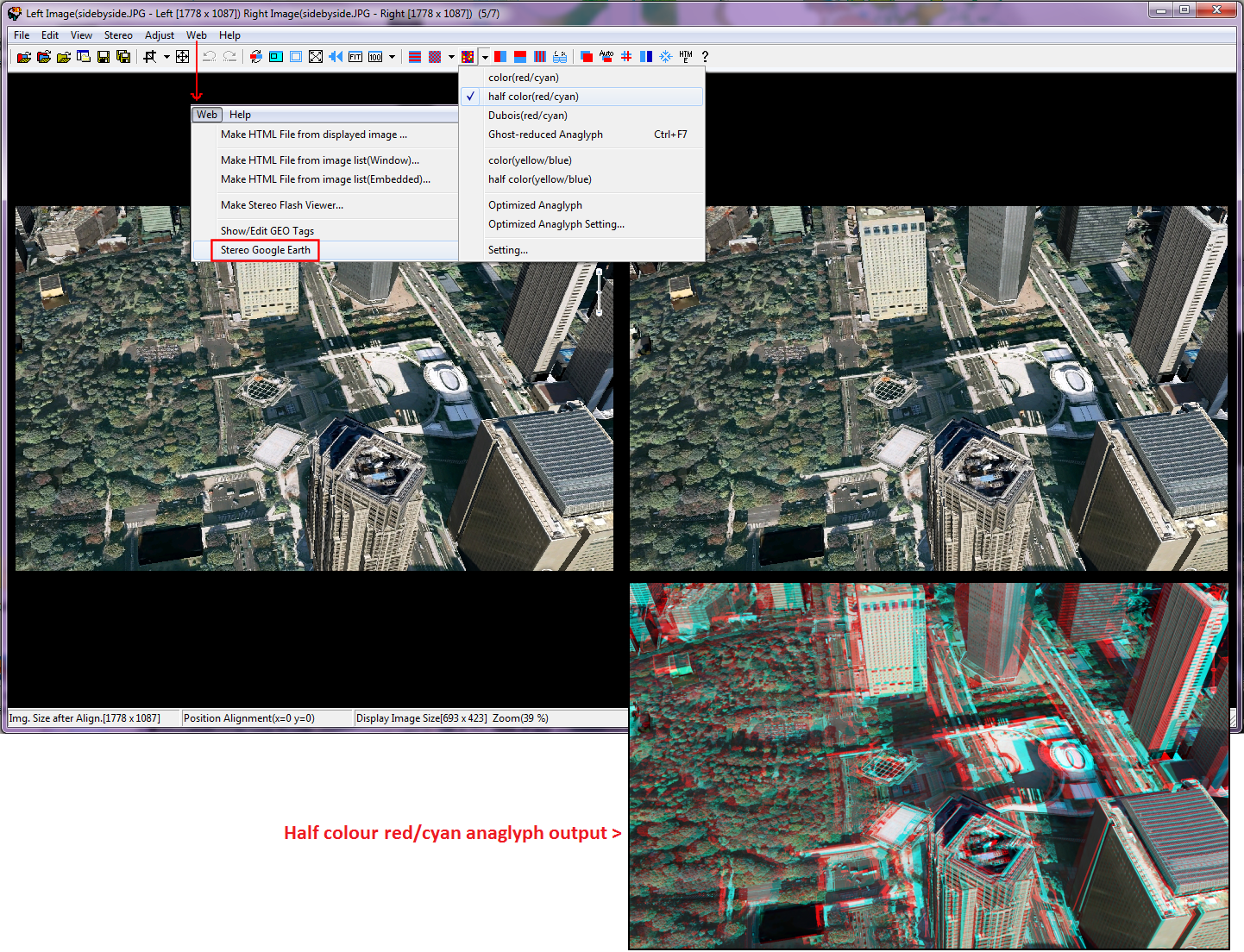Click the auto alignment crosshair icon

182,57
